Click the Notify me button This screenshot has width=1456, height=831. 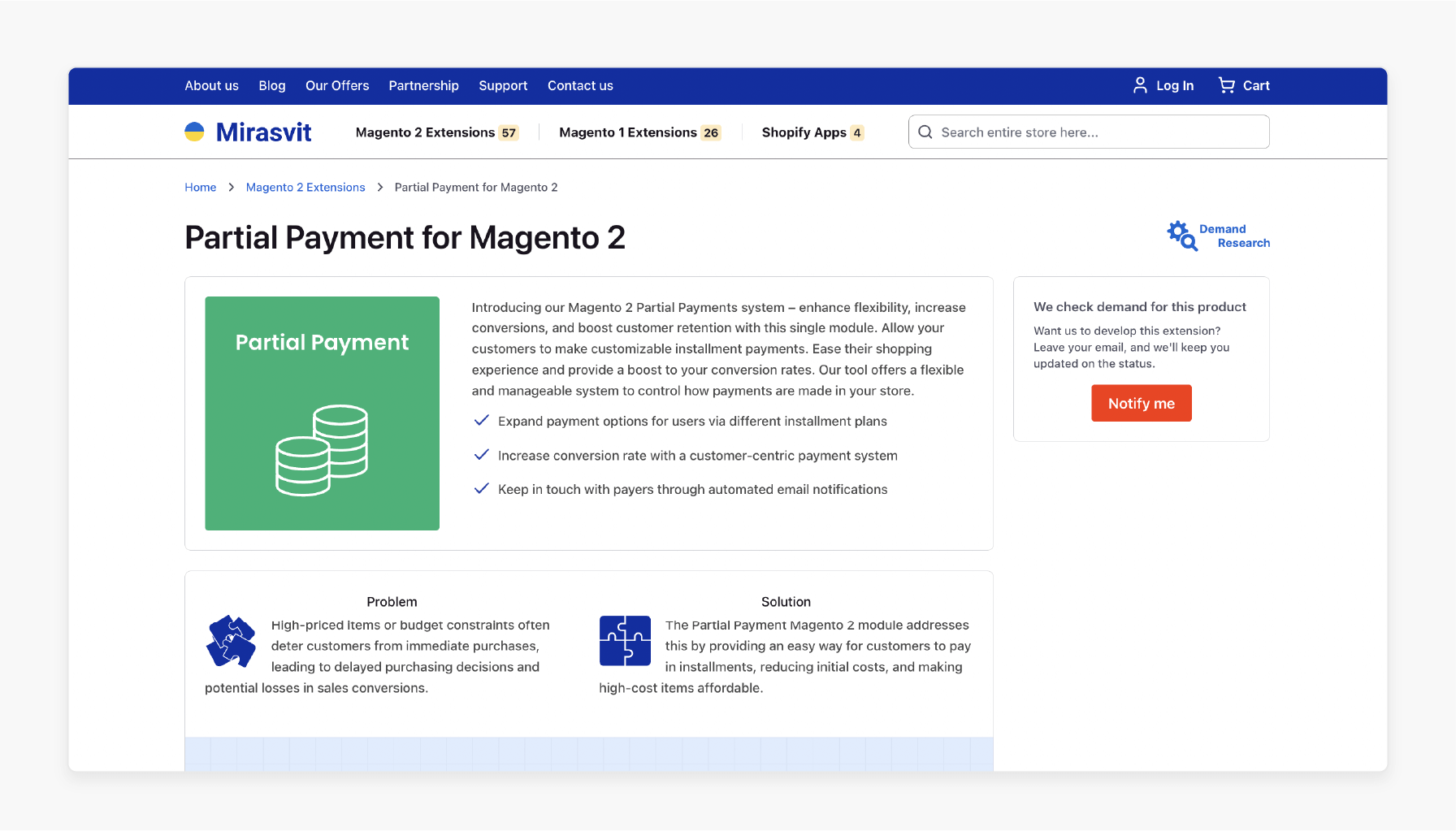pyautogui.click(x=1142, y=403)
